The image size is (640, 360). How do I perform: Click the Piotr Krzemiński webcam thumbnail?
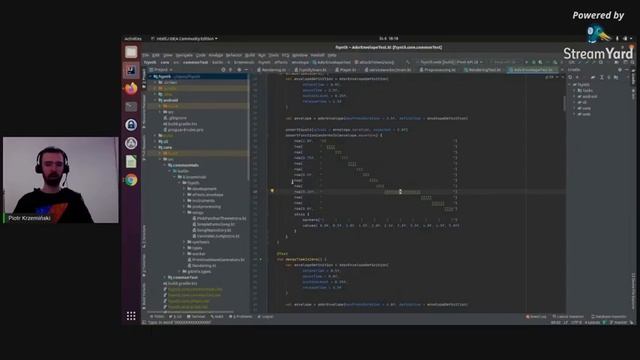[61, 180]
